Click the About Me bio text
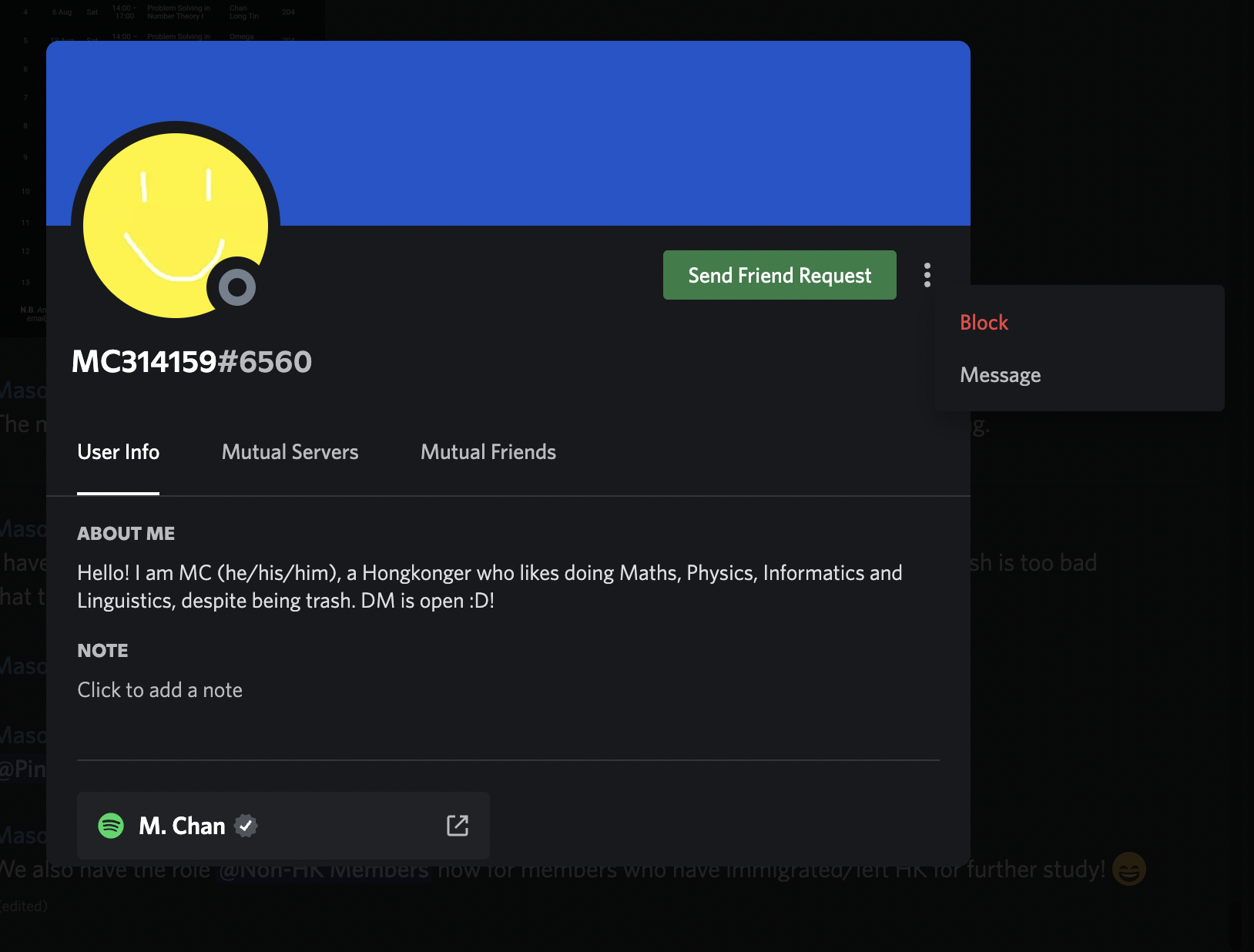1254x952 pixels. pos(490,587)
